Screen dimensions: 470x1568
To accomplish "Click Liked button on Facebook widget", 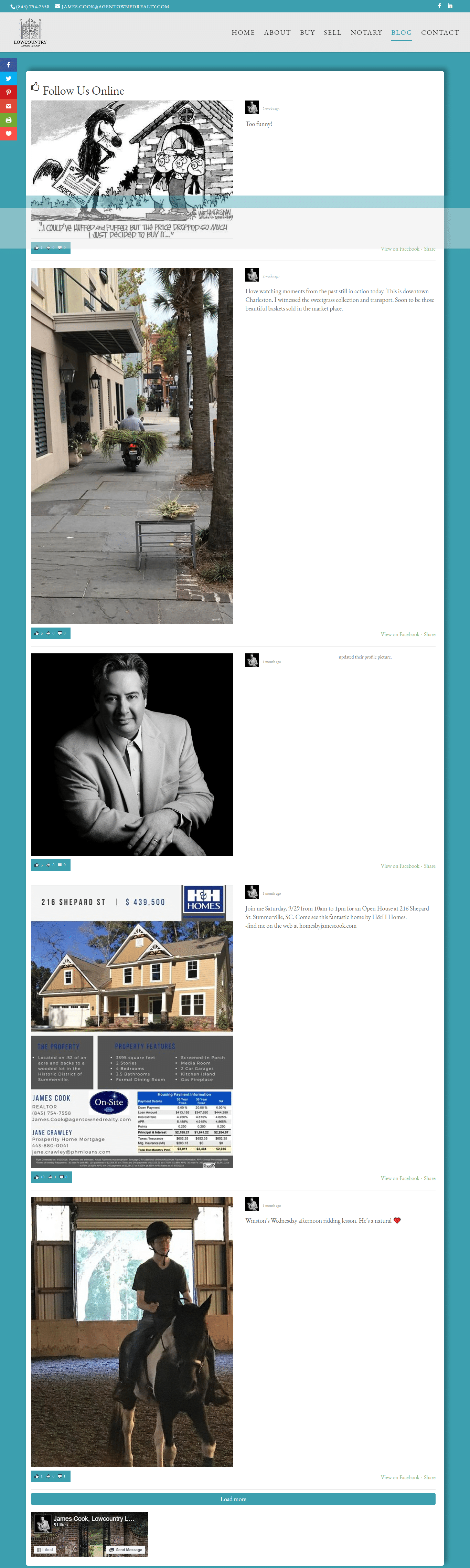I will (45, 1549).
